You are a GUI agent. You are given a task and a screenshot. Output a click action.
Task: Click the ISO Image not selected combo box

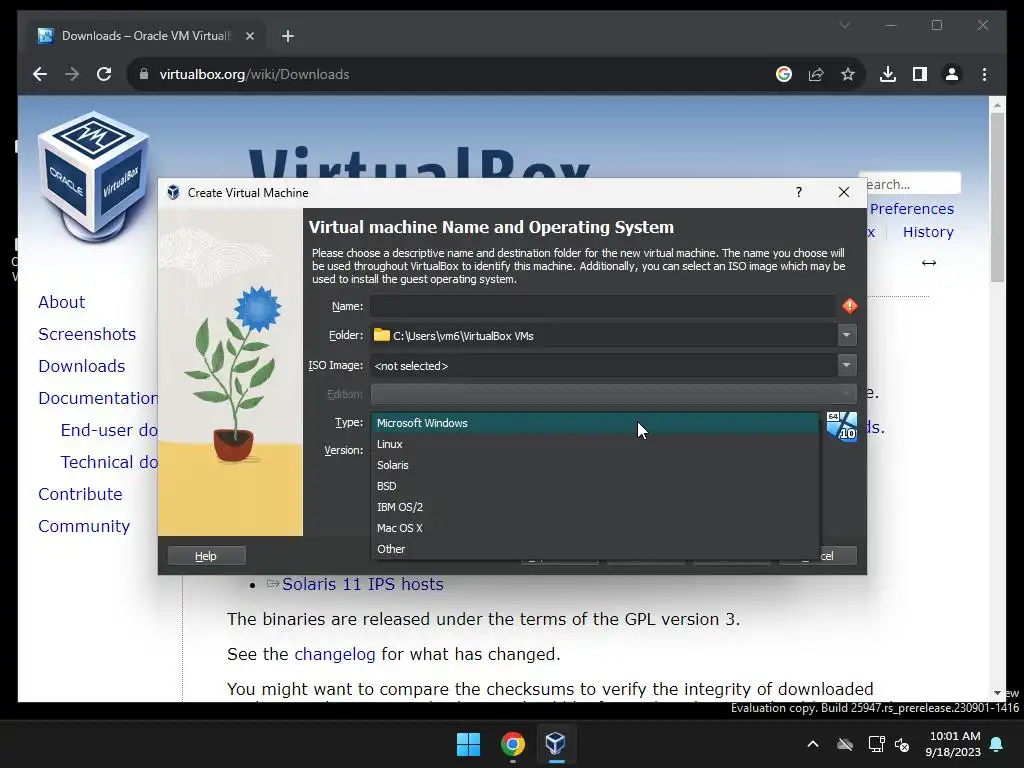point(603,366)
